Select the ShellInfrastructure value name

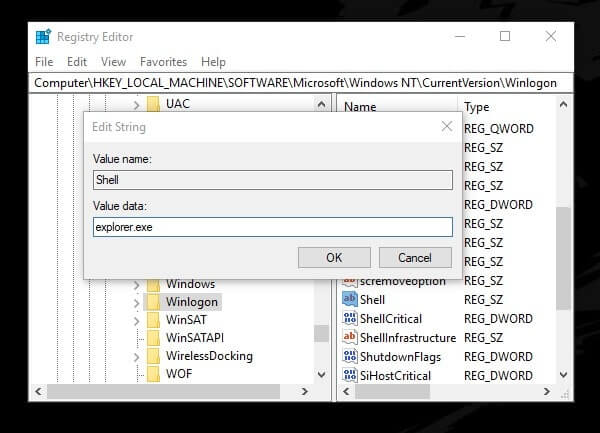click(408, 338)
